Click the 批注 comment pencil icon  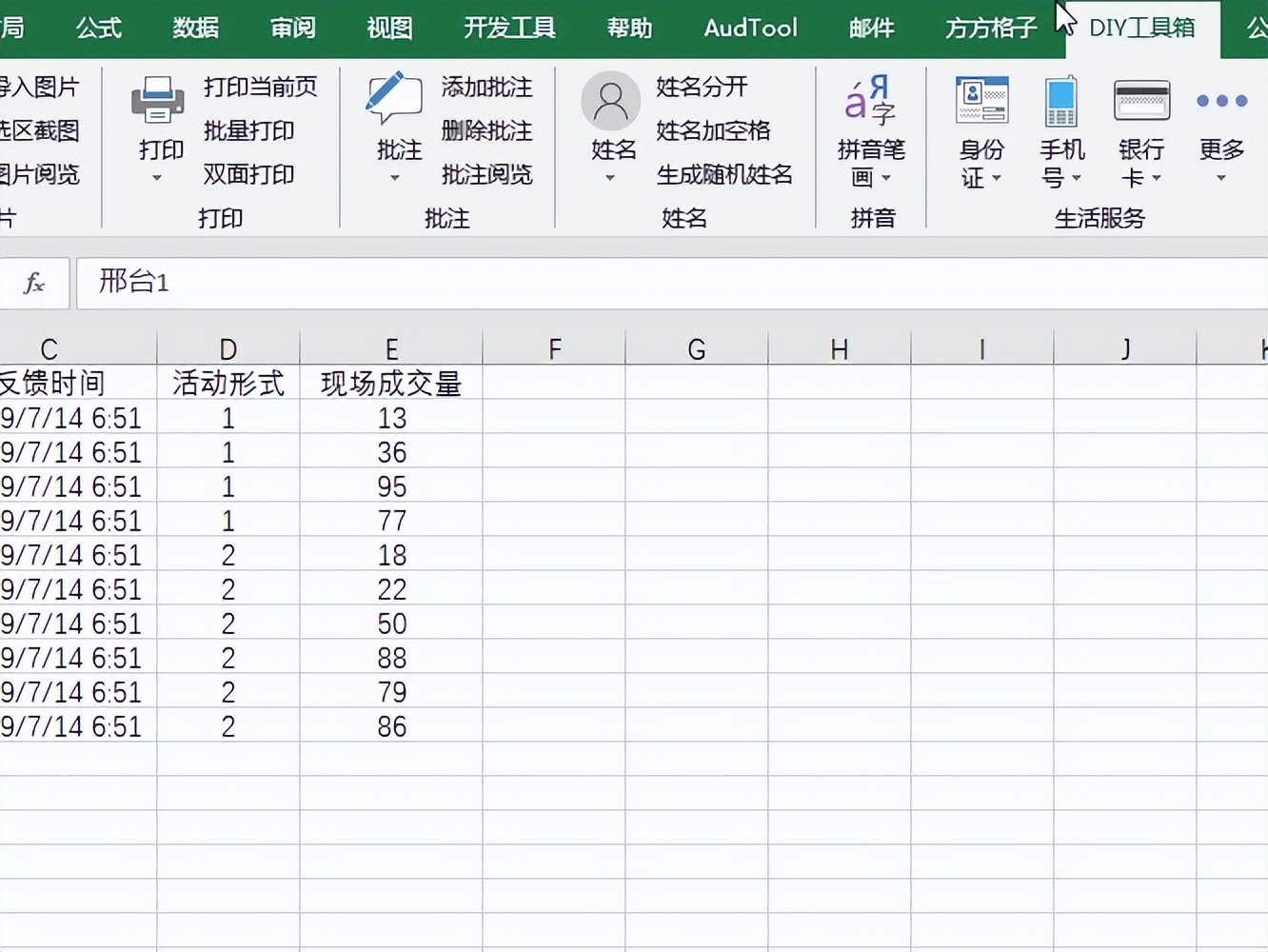coord(395,97)
